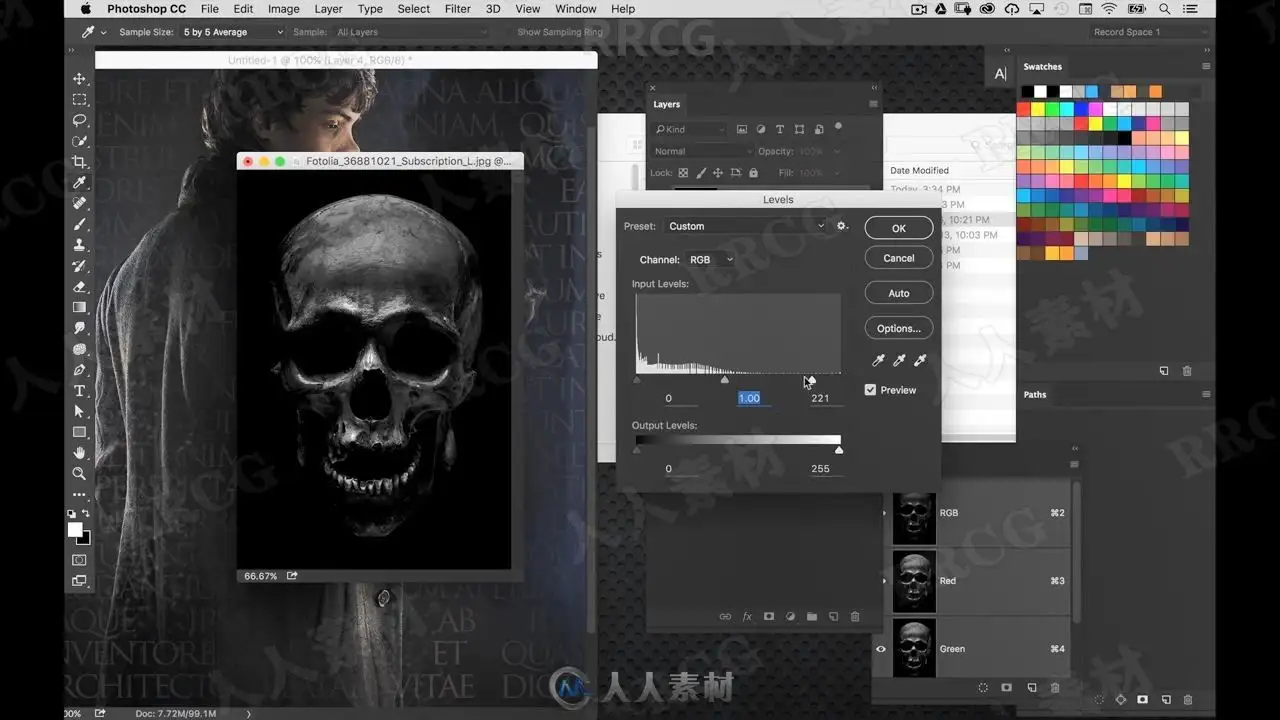The width and height of the screenshot is (1280, 720).
Task: Click the white output levels slider handle
Action: coord(839,450)
